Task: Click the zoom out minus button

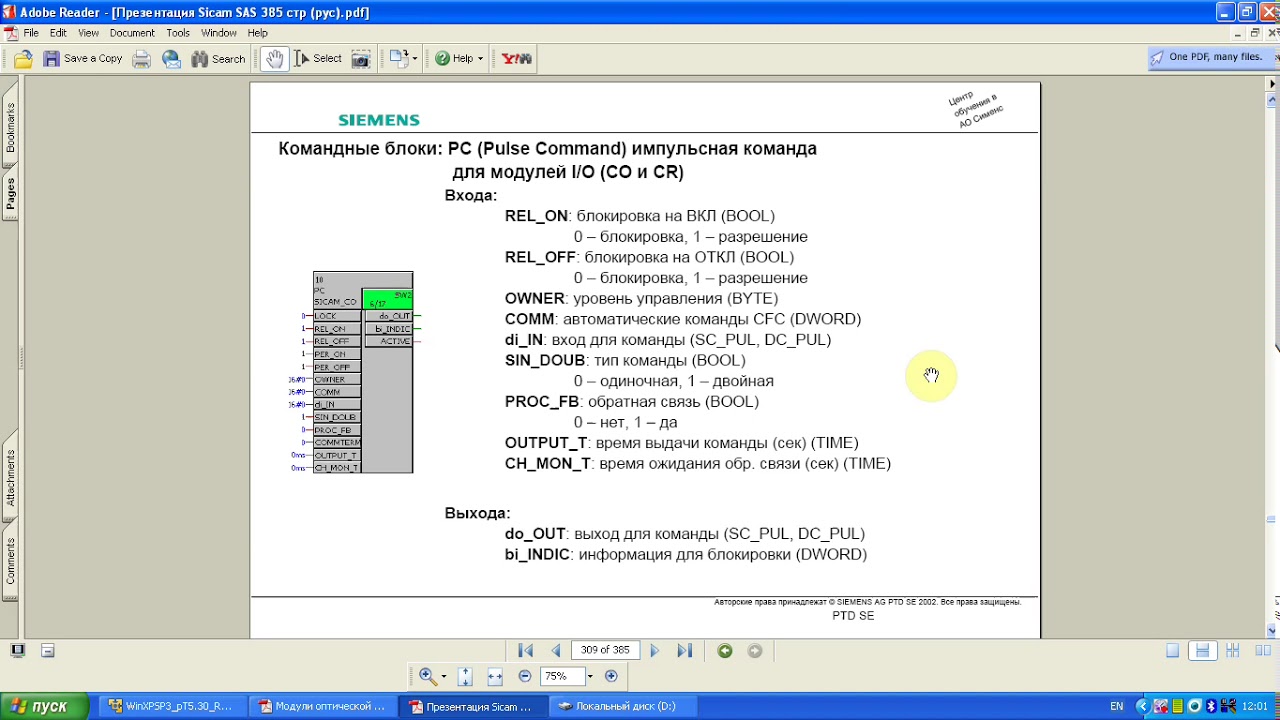Action: tap(525, 677)
